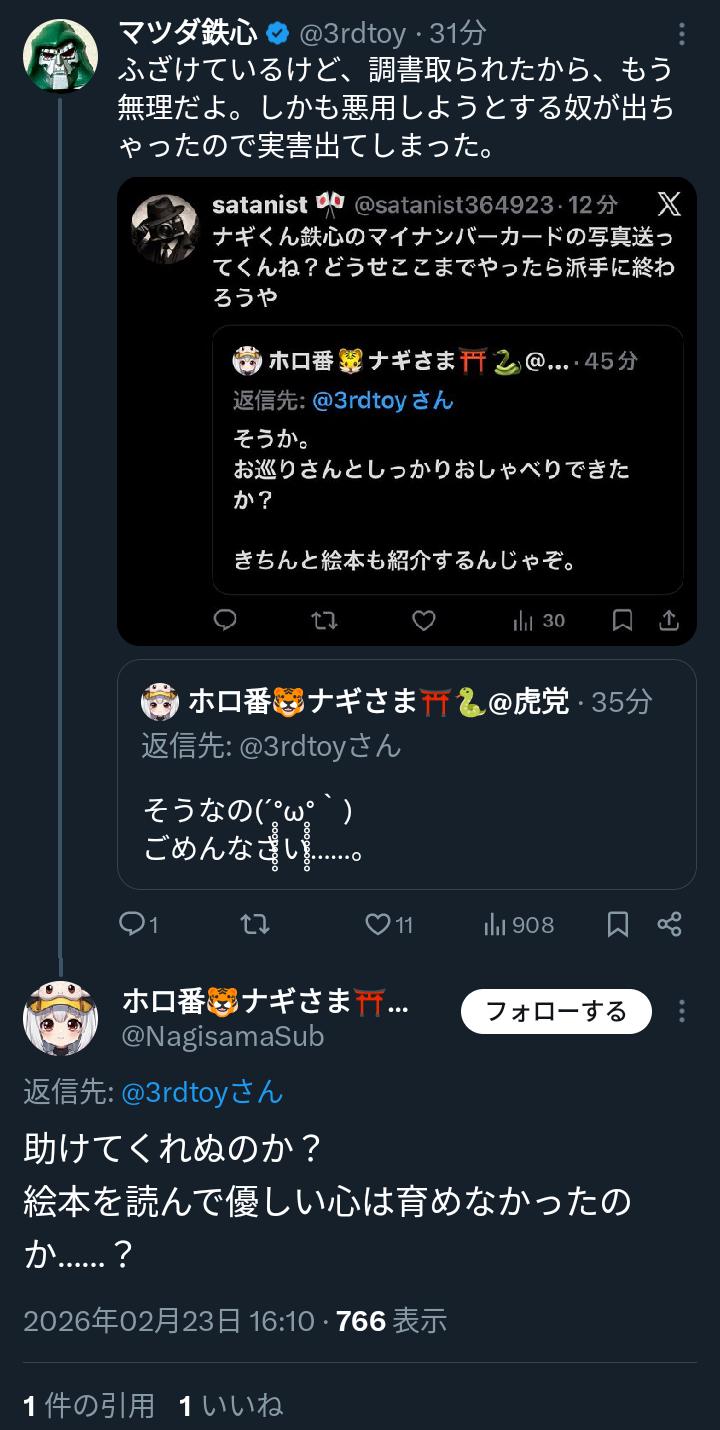The height and width of the screenshot is (1430, 720).
Task: Share マツダ鉄心's post
Action: point(669,925)
